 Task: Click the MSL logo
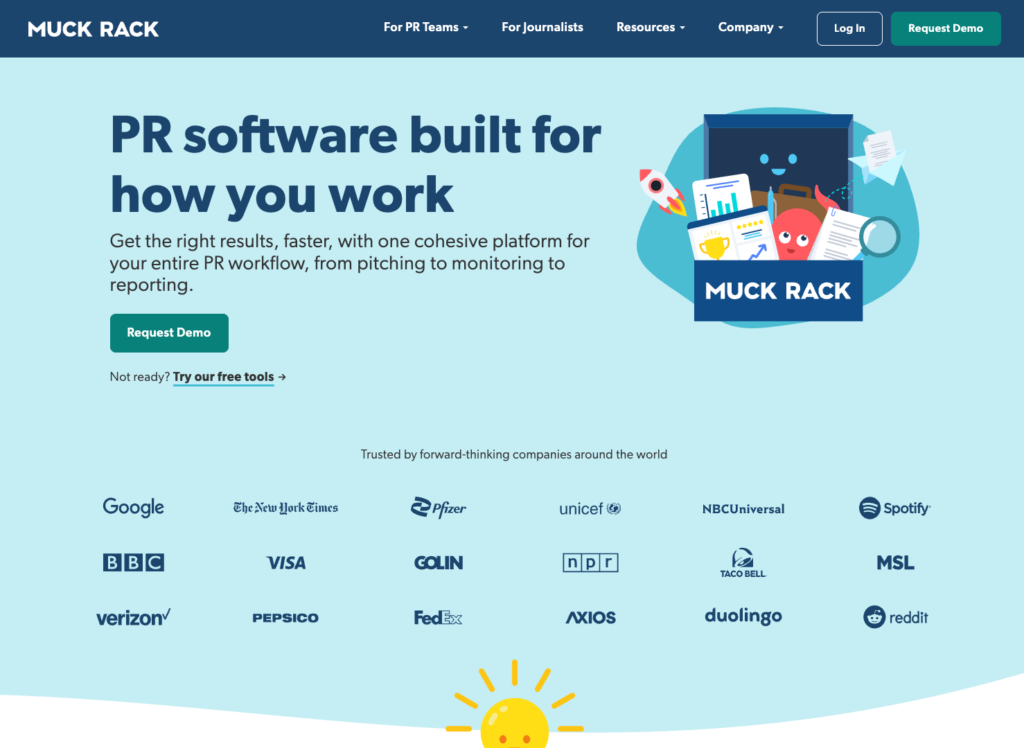pyautogui.click(x=895, y=562)
